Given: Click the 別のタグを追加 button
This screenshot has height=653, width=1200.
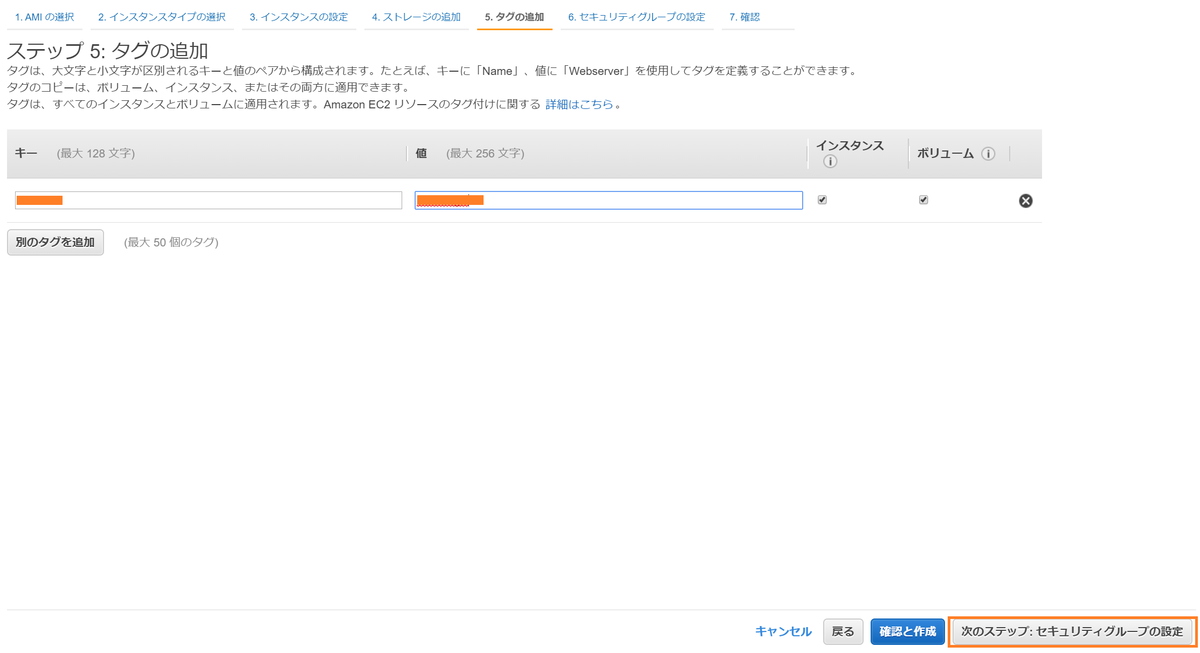Looking at the screenshot, I should point(55,242).
